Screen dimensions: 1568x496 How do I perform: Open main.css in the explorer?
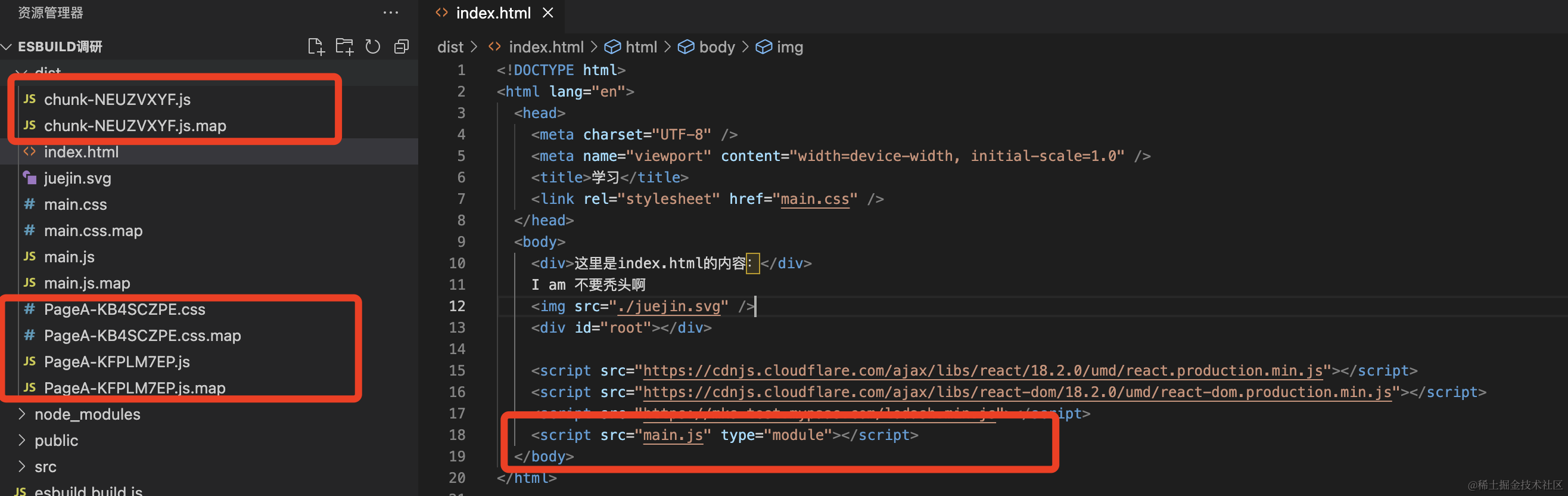click(x=76, y=204)
